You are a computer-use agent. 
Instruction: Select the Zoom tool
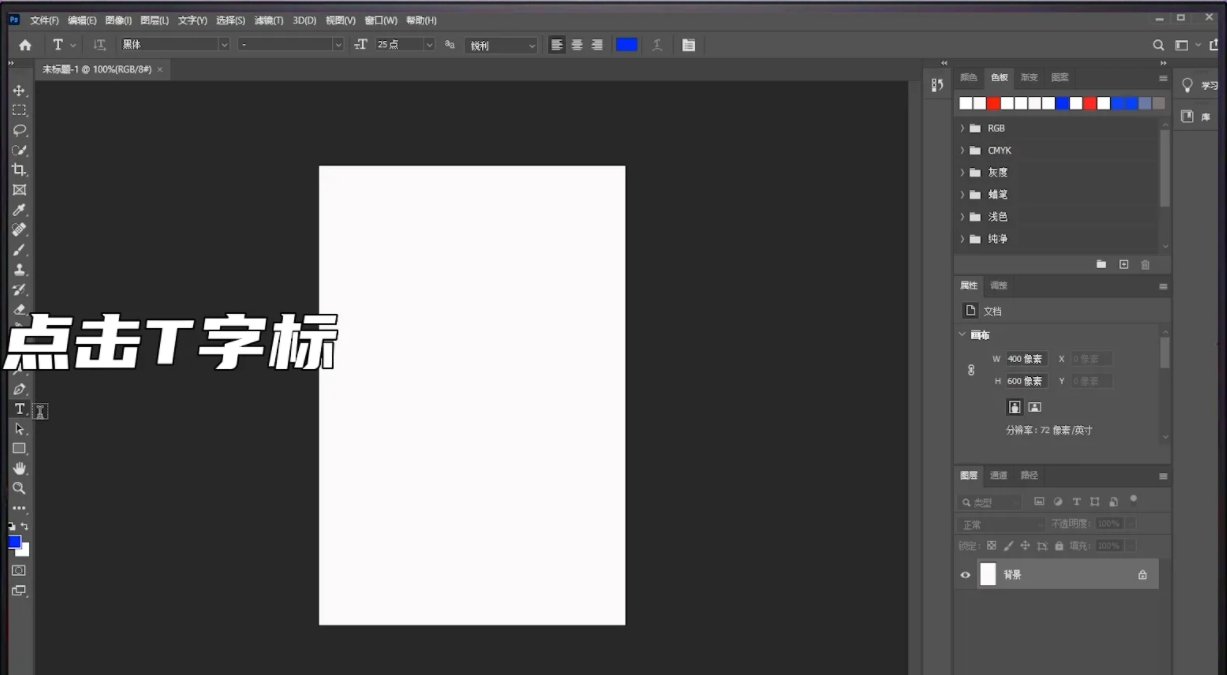click(x=19, y=488)
